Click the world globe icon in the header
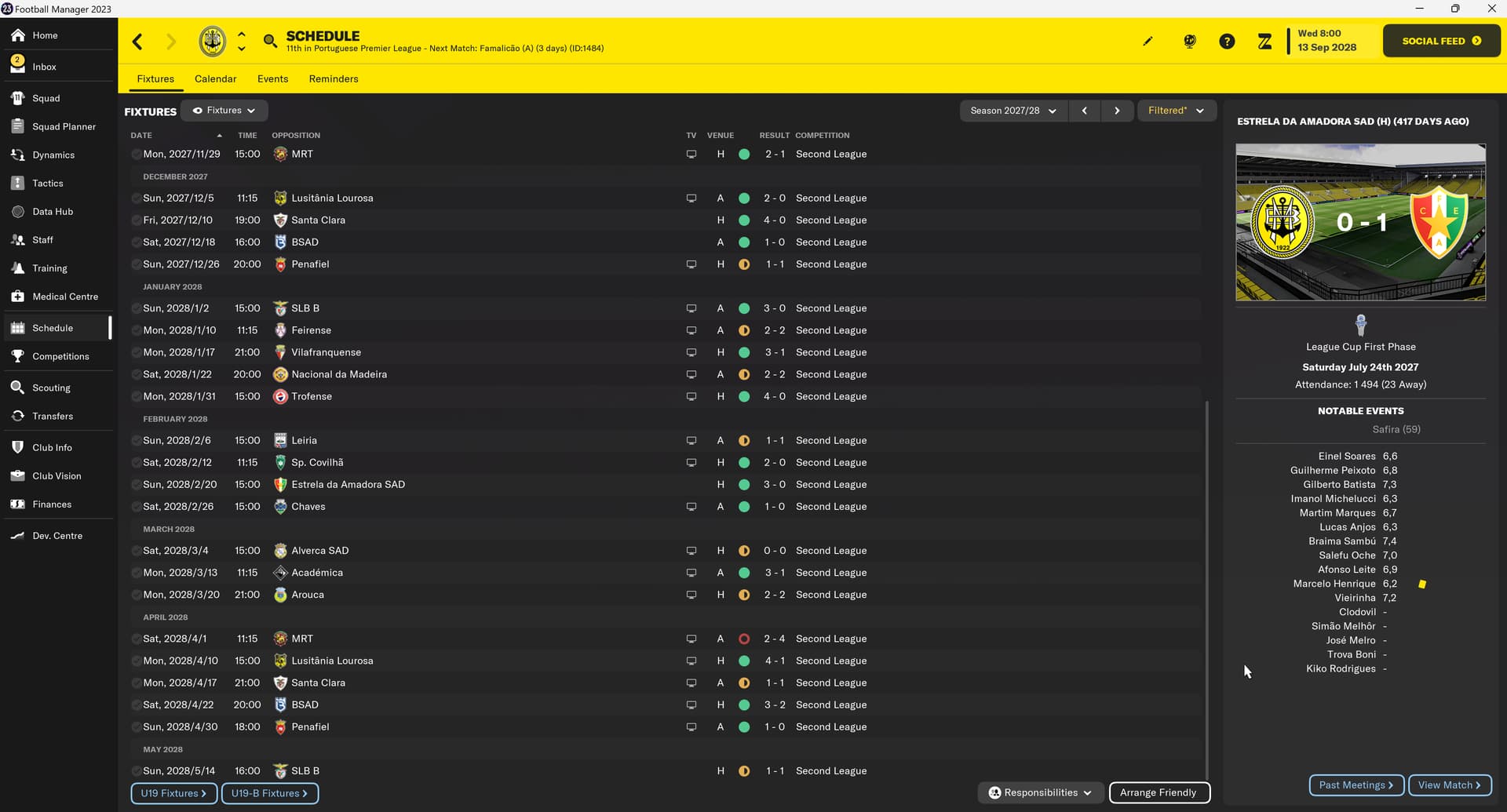 point(1190,42)
